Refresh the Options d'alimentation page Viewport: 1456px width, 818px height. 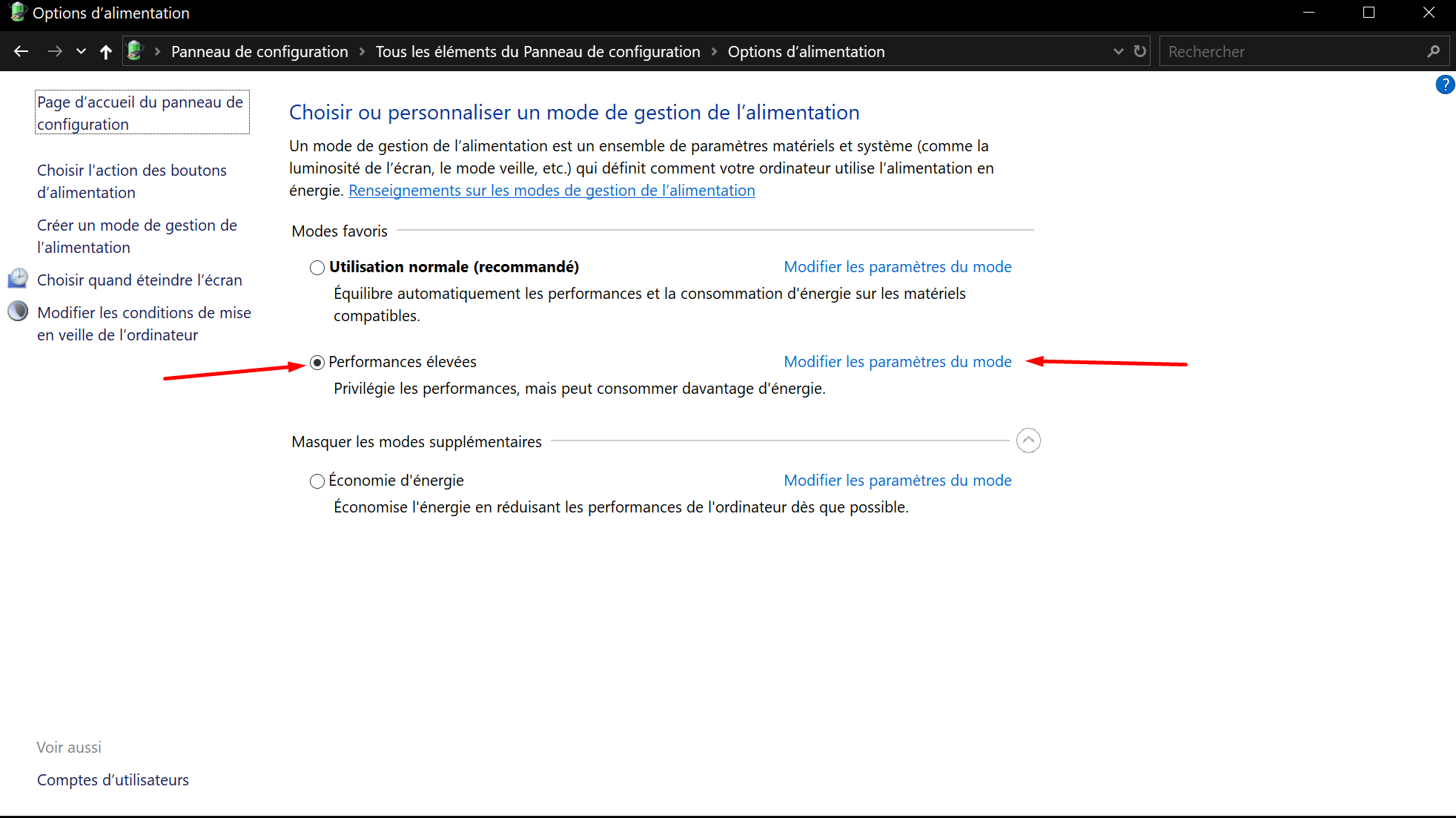(x=1140, y=51)
